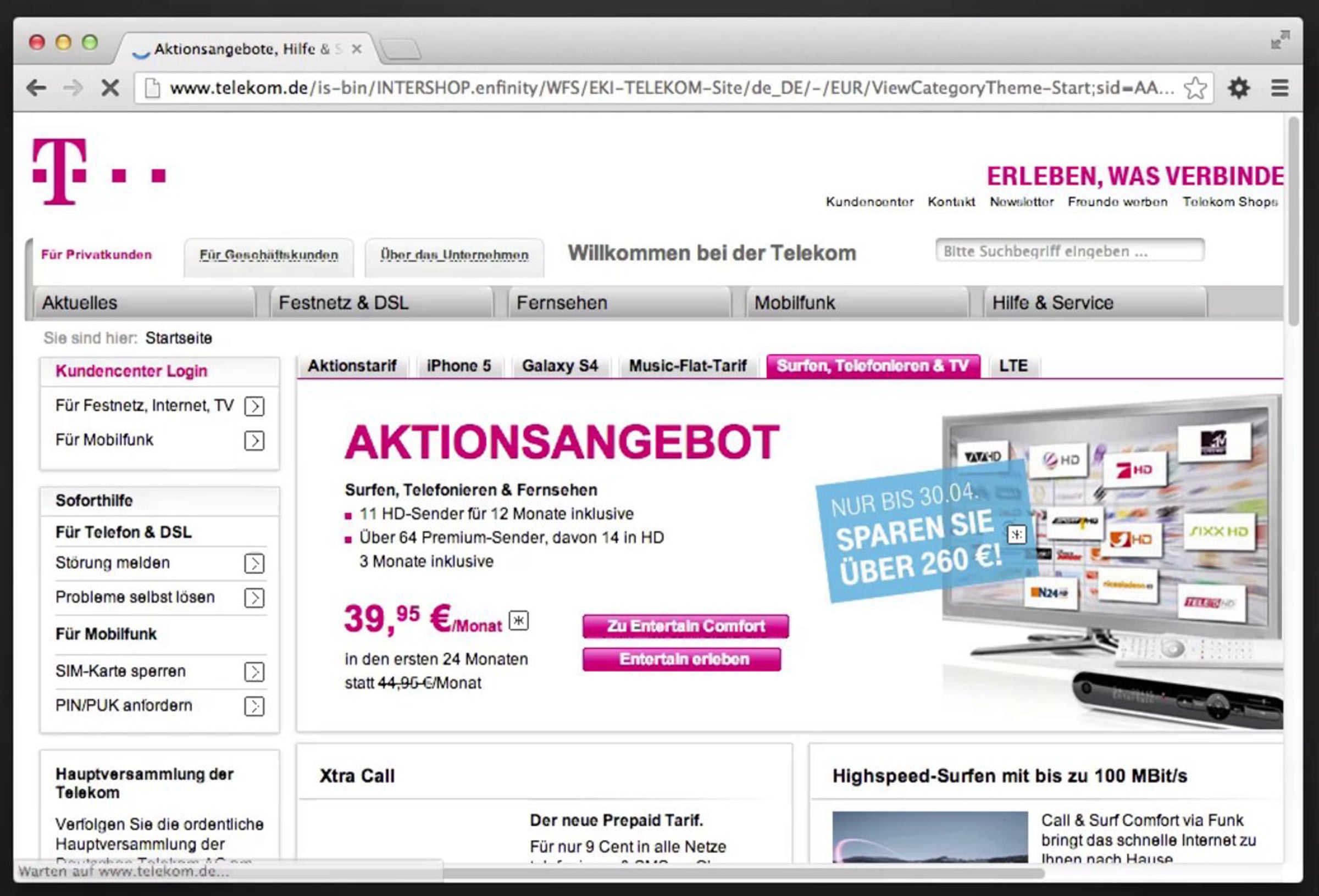Select the iPhone 5 offer tab
The width and height of the screenshot is (1319, 896).
(x=458, y=366)
